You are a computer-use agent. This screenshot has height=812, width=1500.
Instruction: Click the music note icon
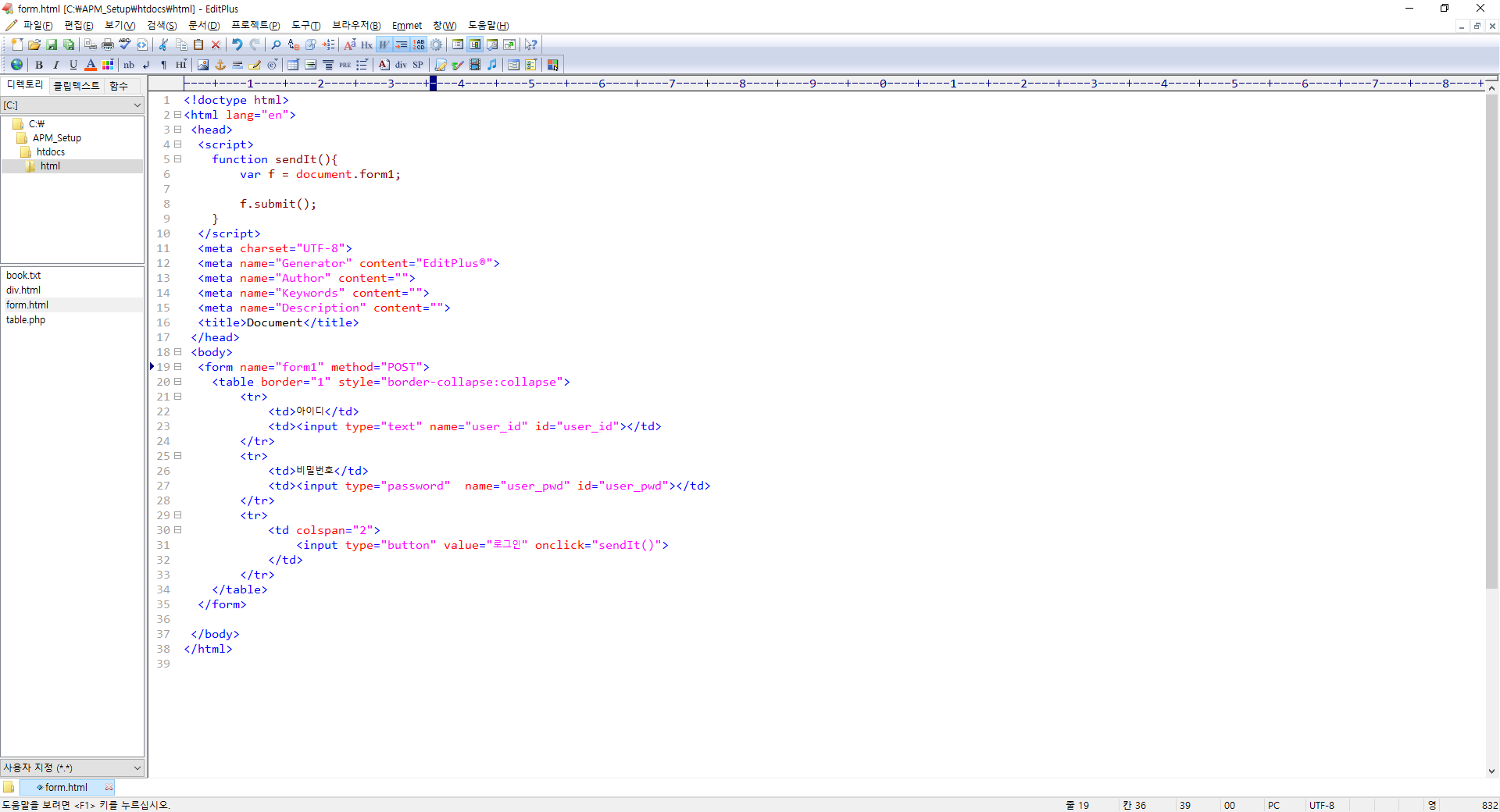pyautogui.click(x=492, y=65)
